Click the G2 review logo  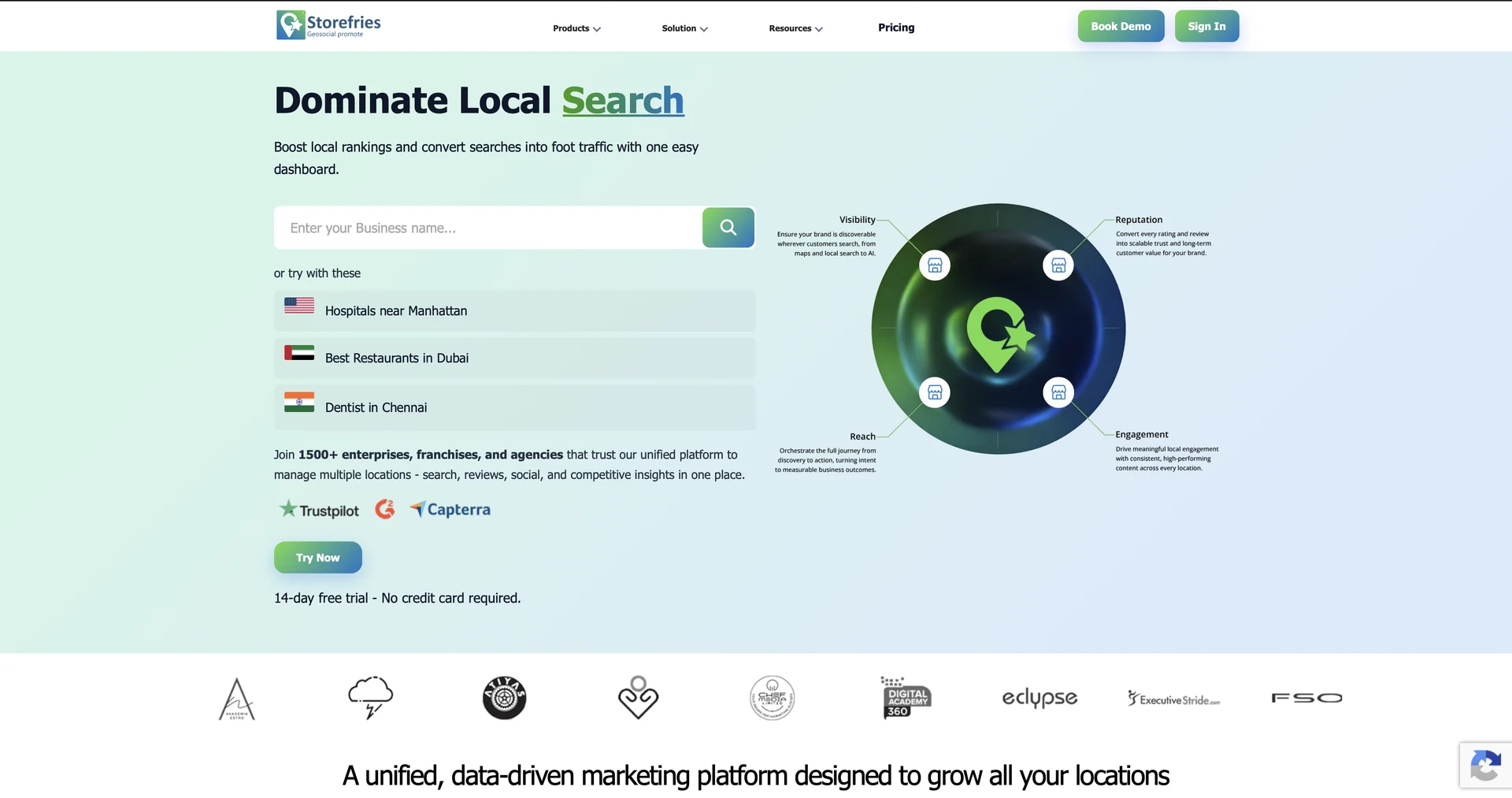tap(384, 510)
